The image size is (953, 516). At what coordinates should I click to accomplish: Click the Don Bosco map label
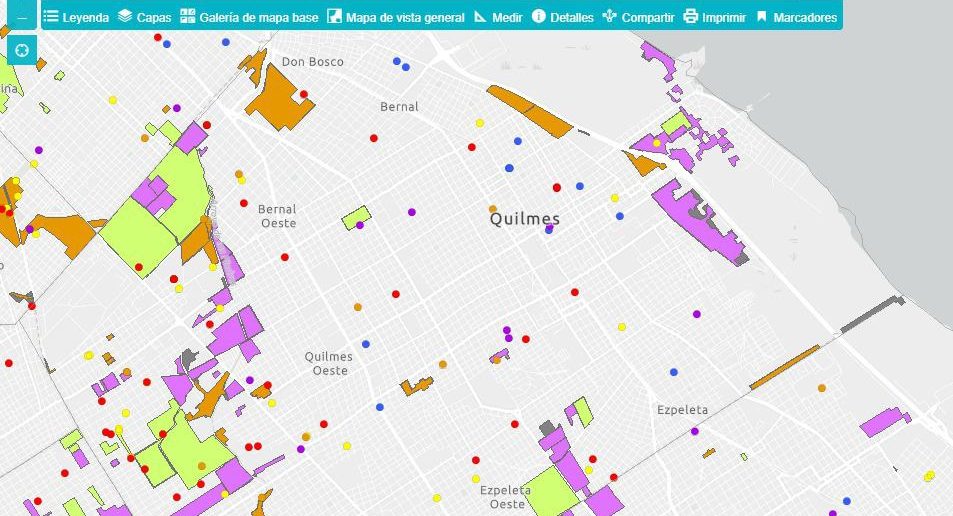pos(312,62)
